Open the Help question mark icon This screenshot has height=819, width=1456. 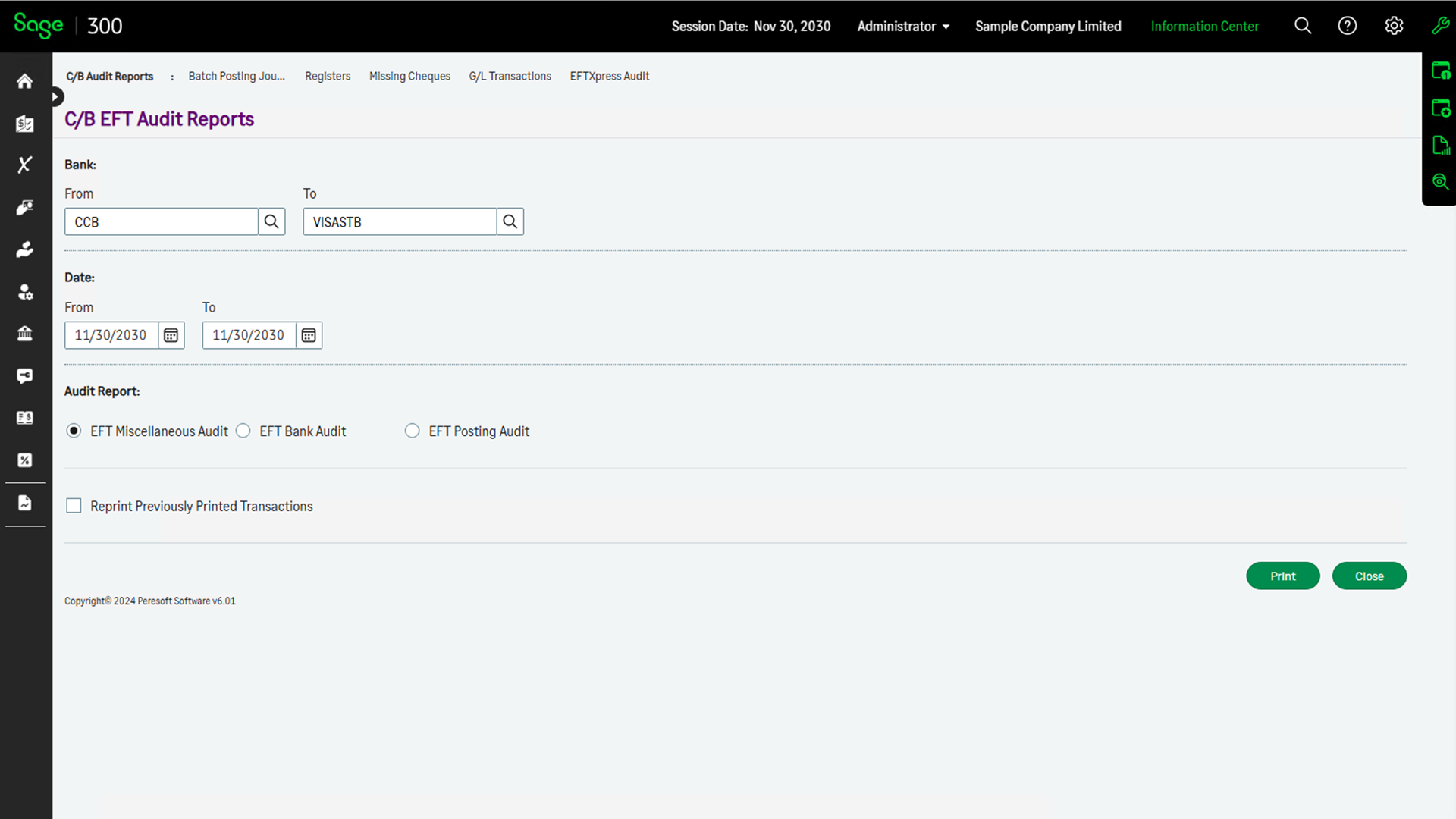[x=1348, y=25]
